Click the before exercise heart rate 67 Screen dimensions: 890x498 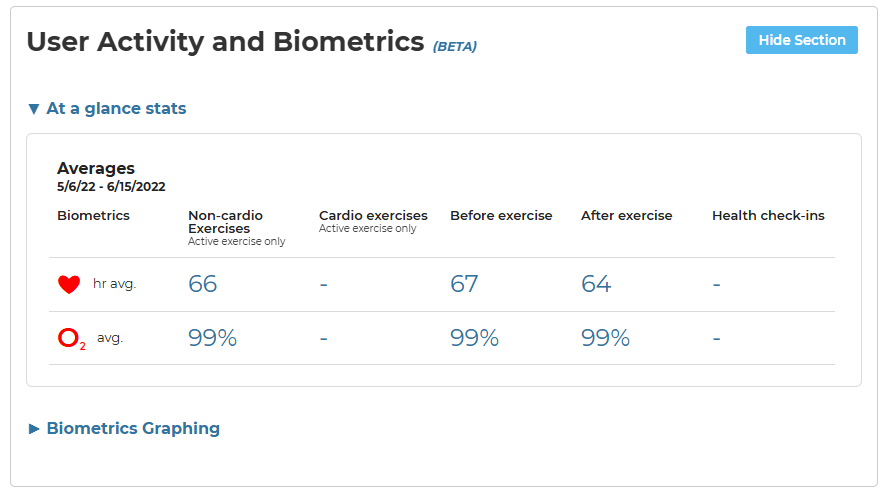coord(464,284)
